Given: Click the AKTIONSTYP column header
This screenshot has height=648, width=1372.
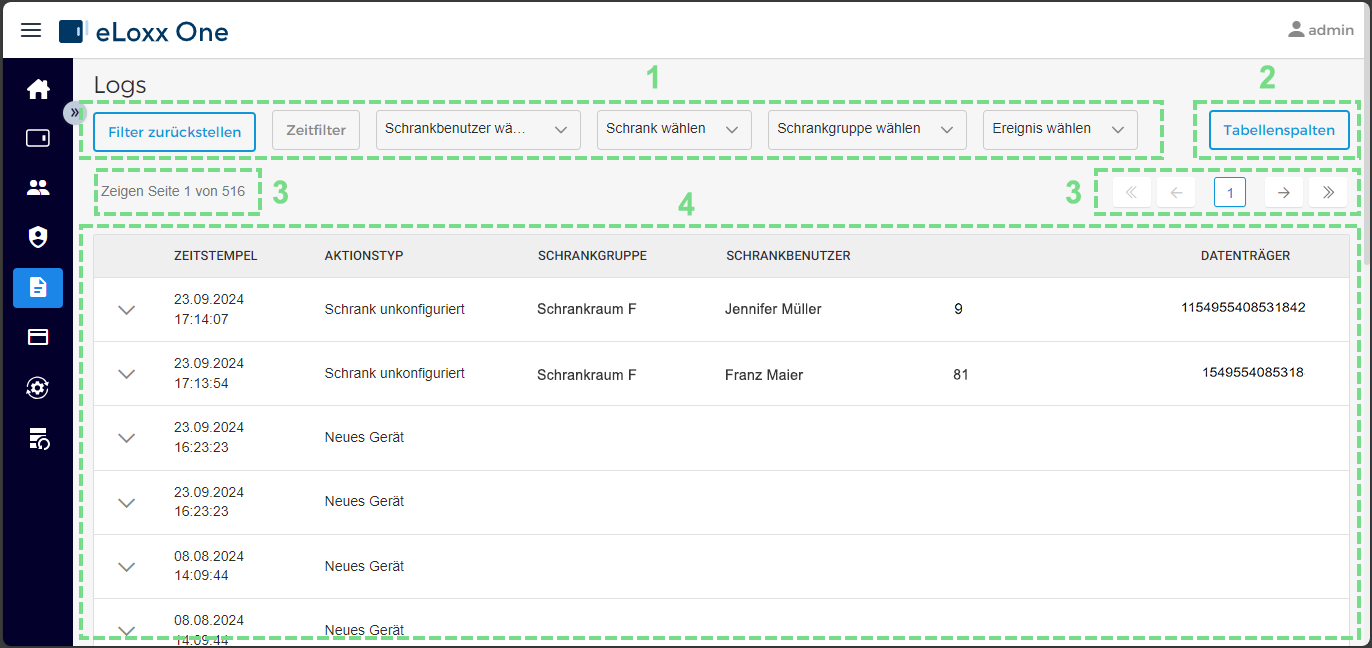Looking at the screenshot, I should point(364,256).
